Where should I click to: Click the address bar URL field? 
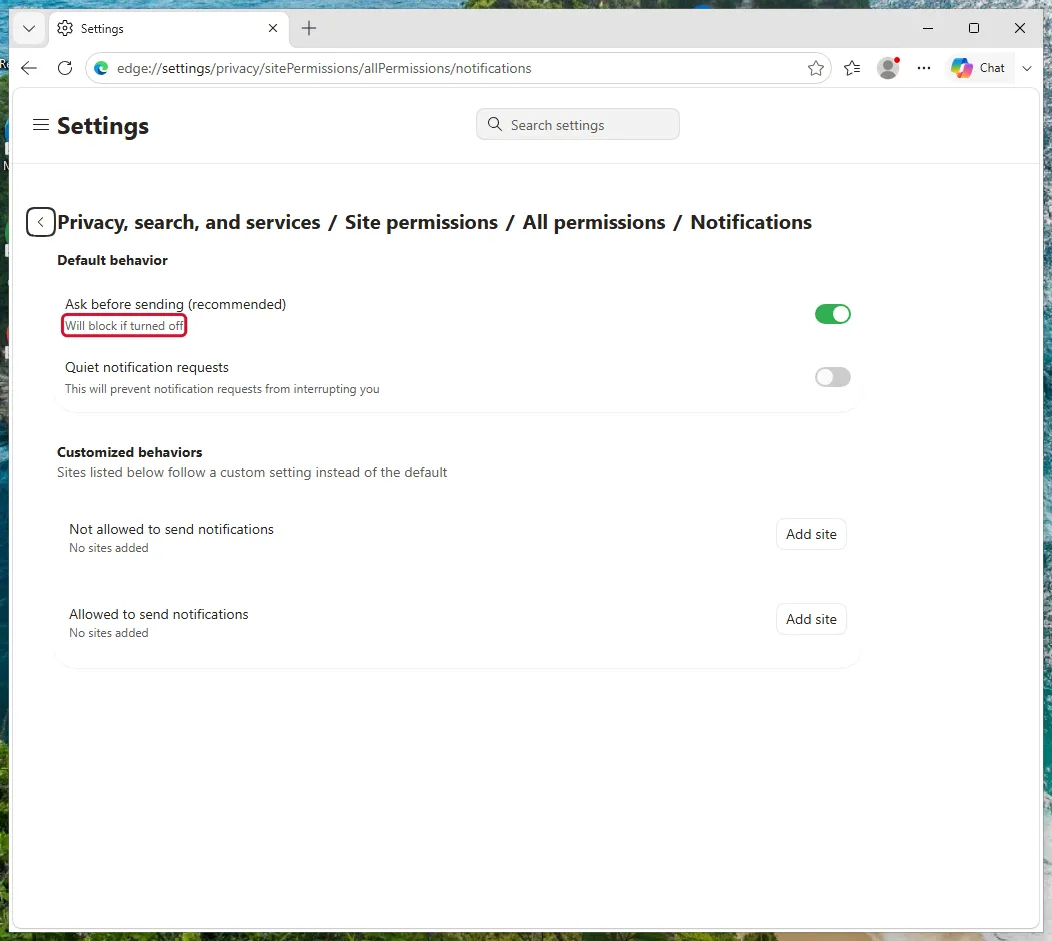click(x=458, y=68)
